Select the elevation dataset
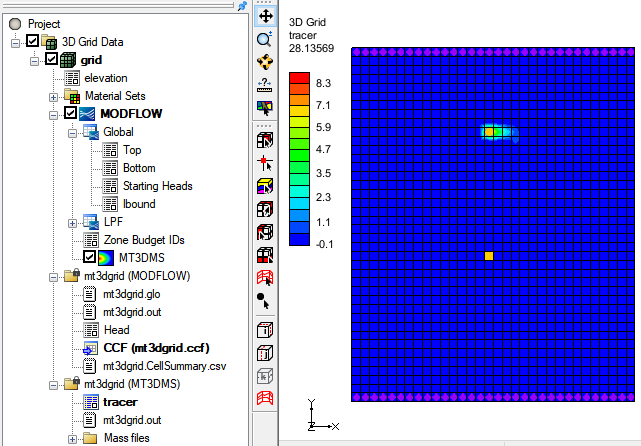This screenshot has height=446, width=641. click(106, 78)
